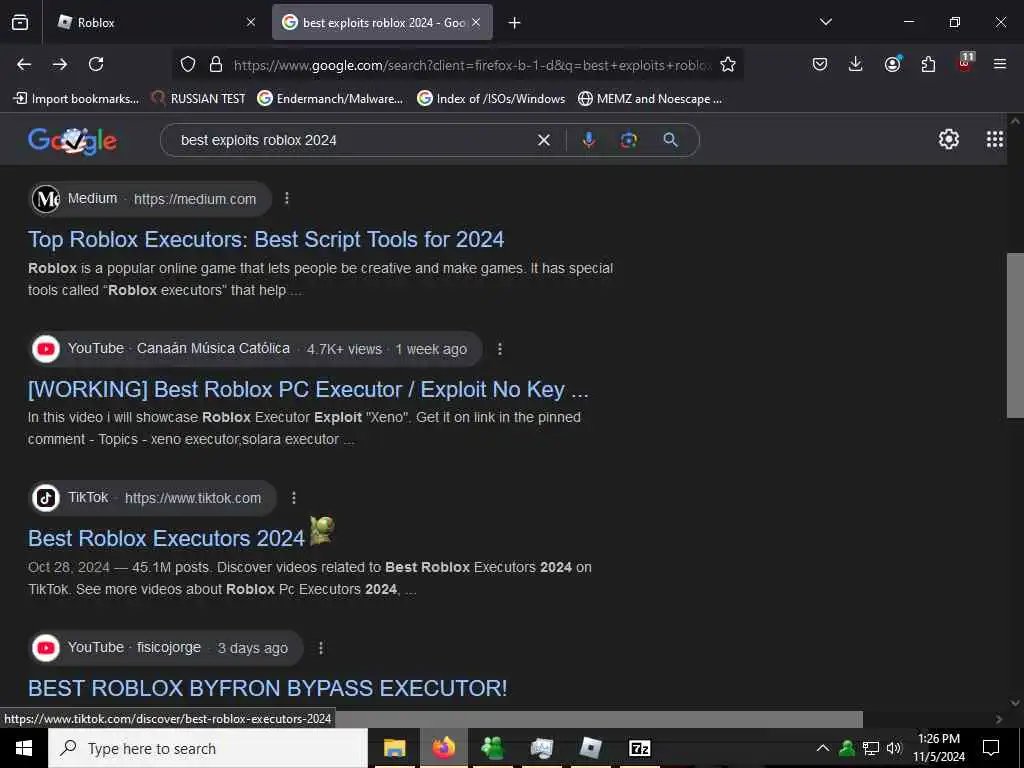The height and width of the screenshot is (768, 1024).
Task: Open tracking protection shield icon
Action: (188, 64)
